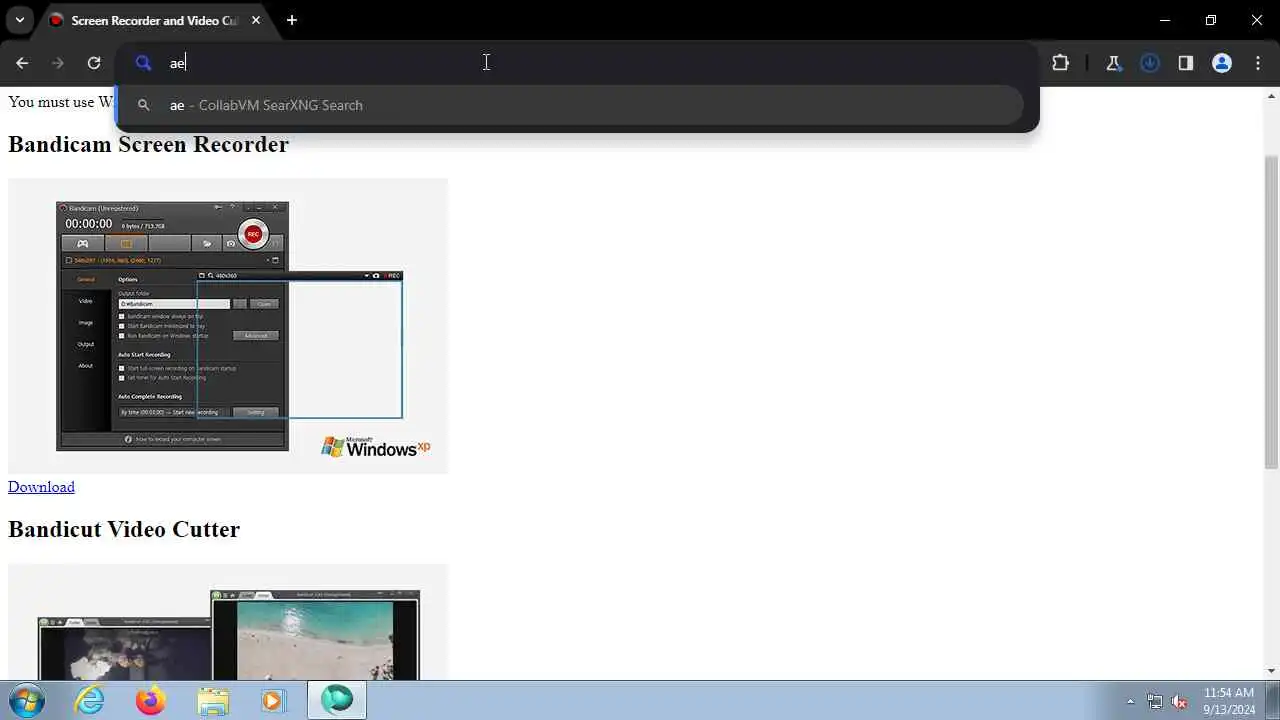Show hidden tray icons arrow

(x=1130, y=701)
